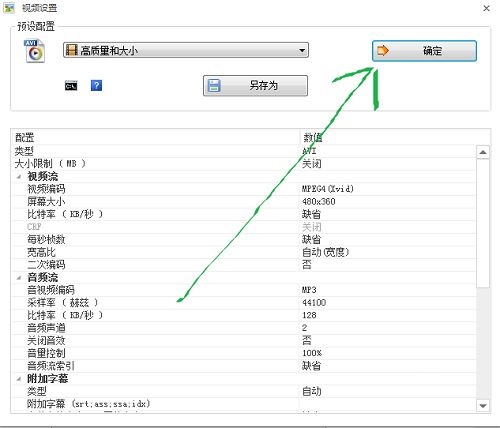Click the scrollbar down arrow
Image resolution: width=500 pixels, height=428 pixels.
483,406
